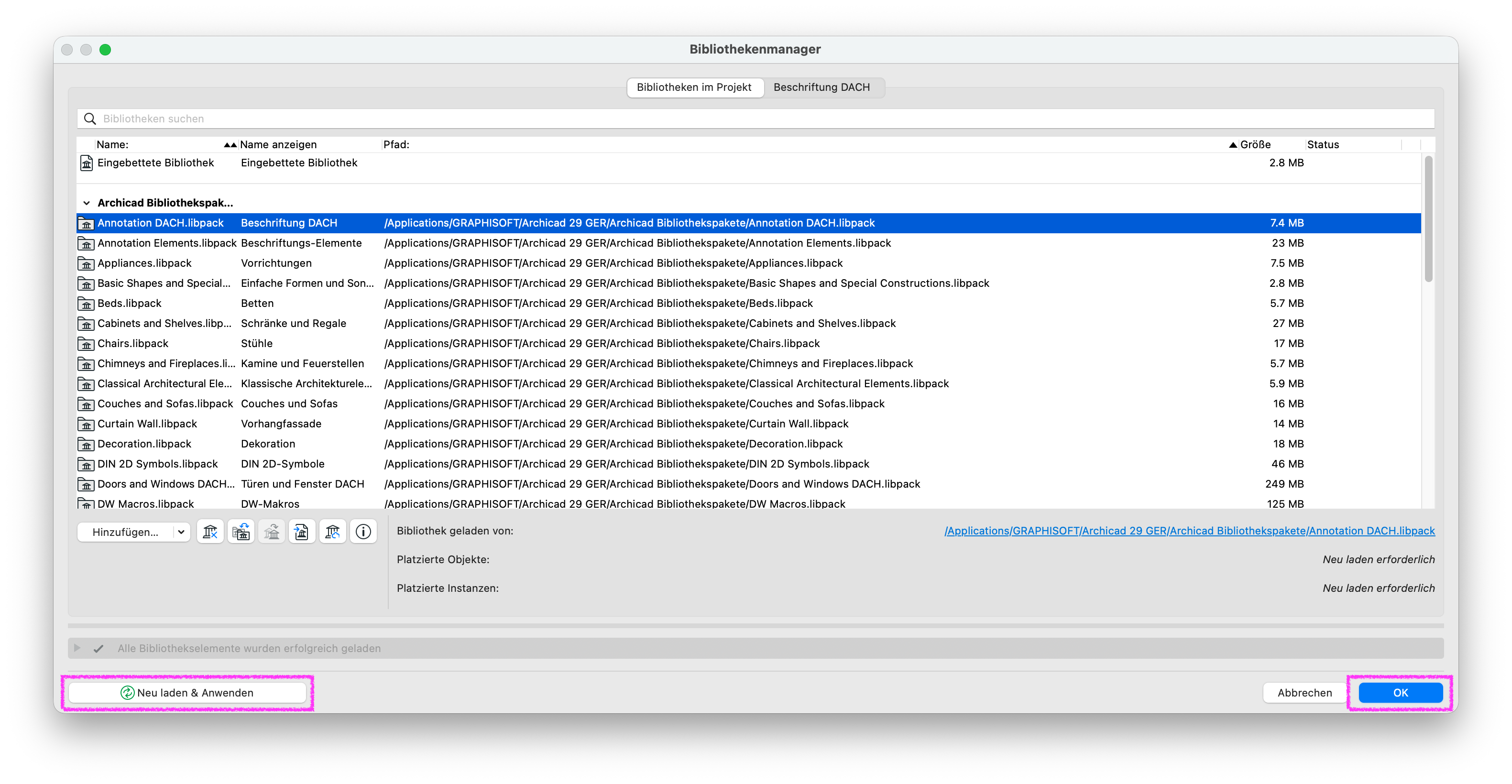Viewport: 1512px width, 784px height.
Task: Click the embed library into project icon
Action: (x=302, y=532)
